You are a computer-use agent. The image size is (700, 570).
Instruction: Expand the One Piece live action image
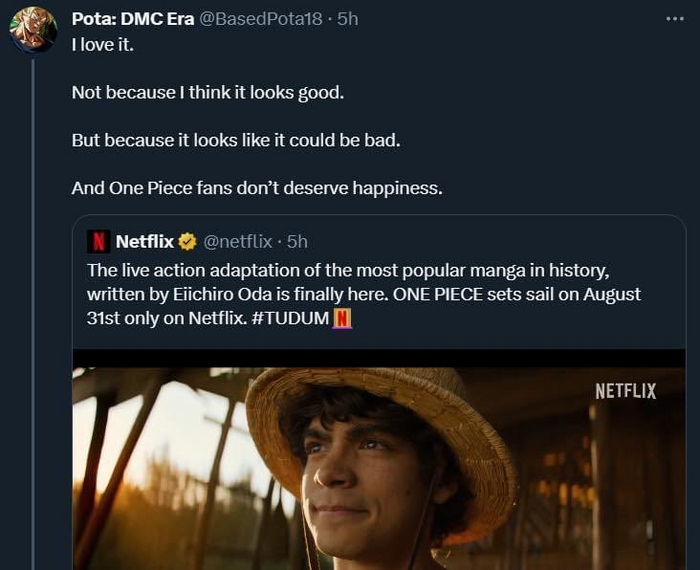(379, 460)
